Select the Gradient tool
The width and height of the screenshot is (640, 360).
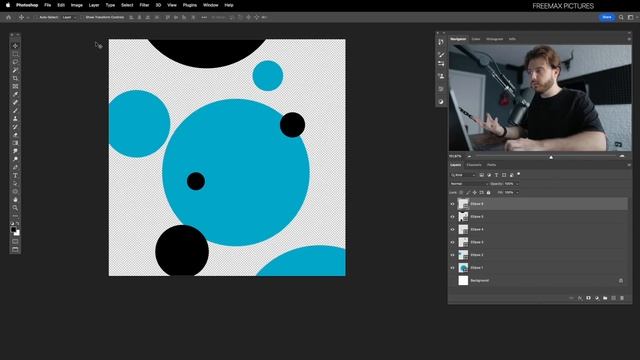(x=16, y=143)
